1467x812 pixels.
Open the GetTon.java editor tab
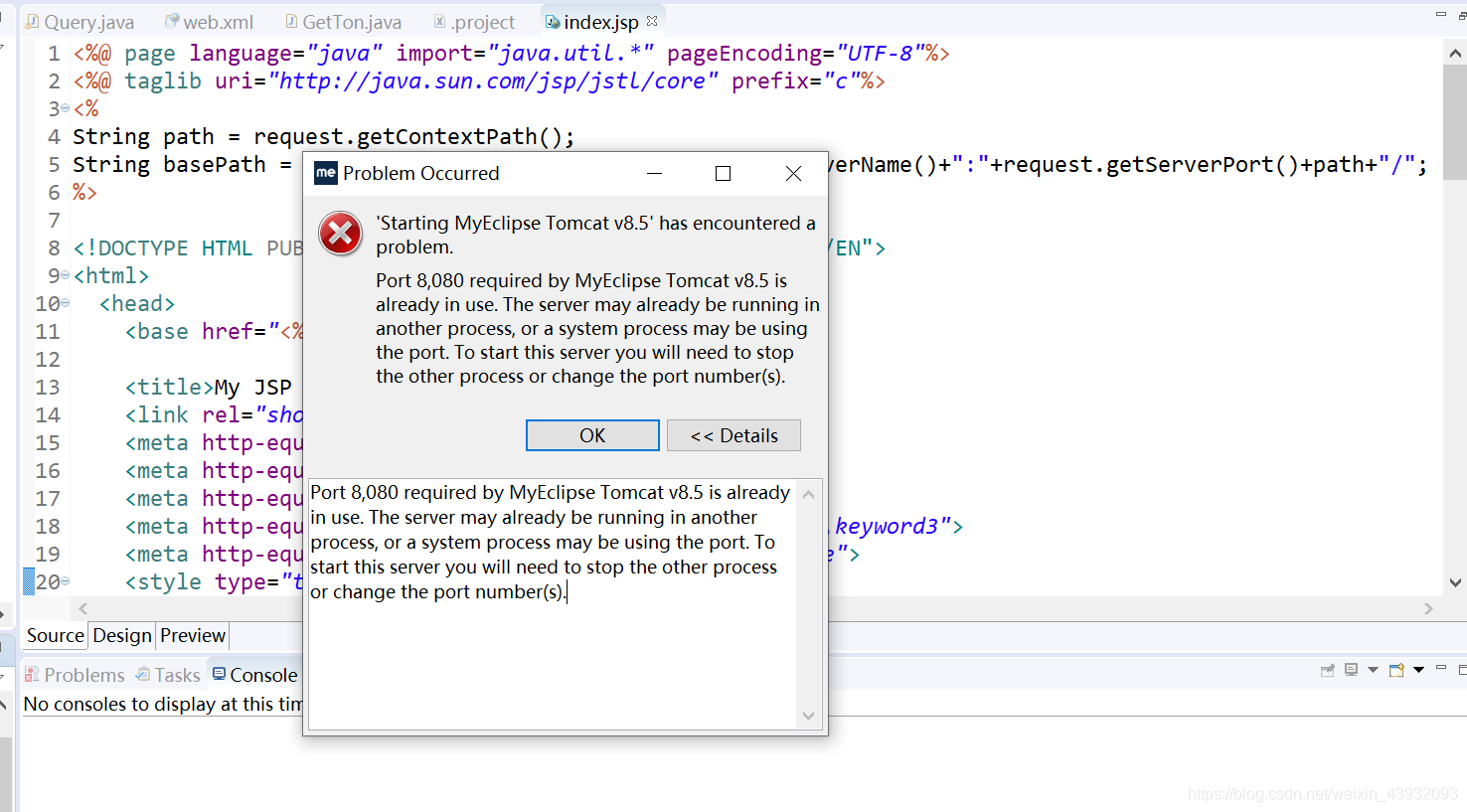344,22
